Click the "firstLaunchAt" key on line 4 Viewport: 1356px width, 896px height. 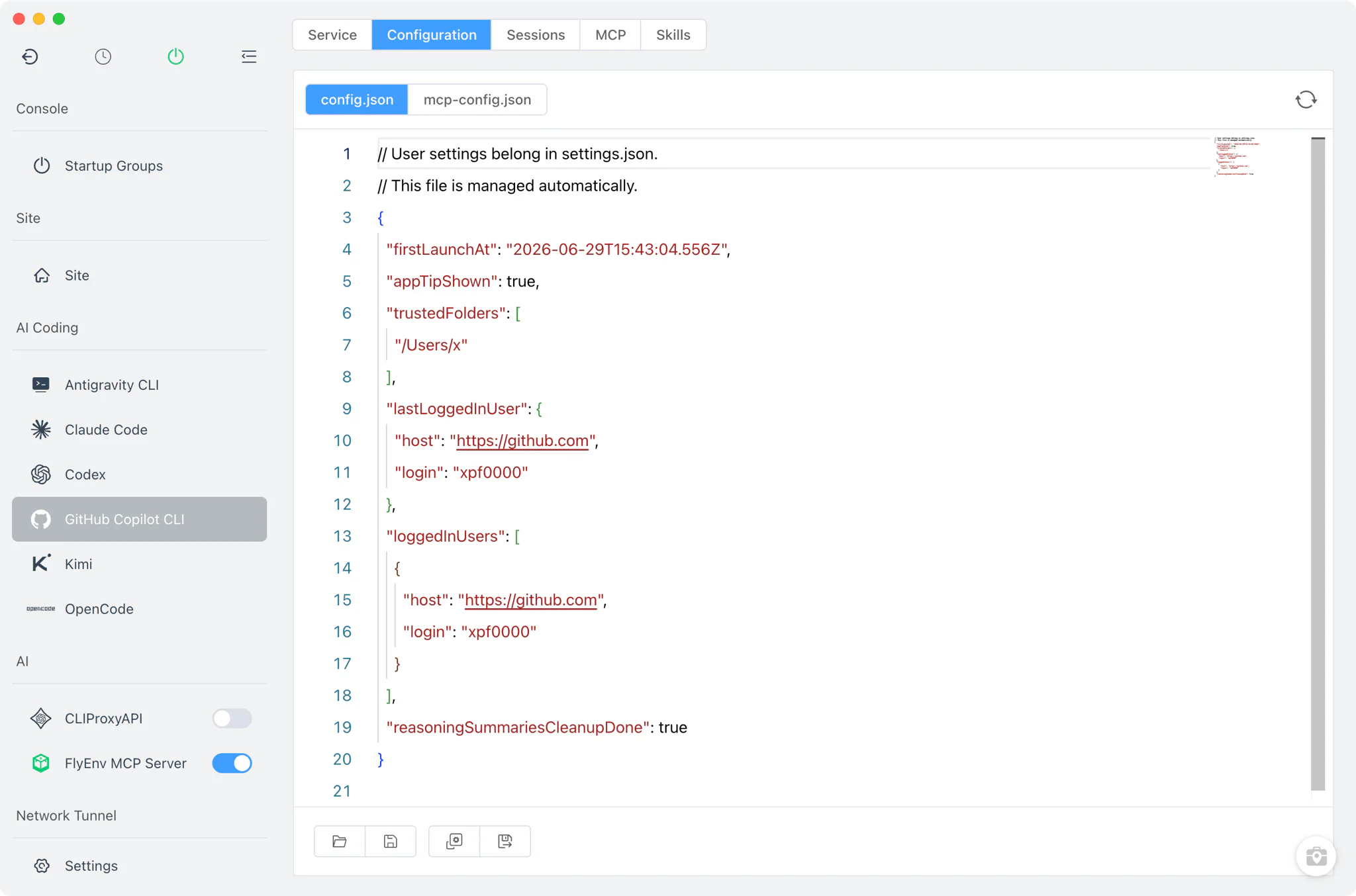click(442, 249)
